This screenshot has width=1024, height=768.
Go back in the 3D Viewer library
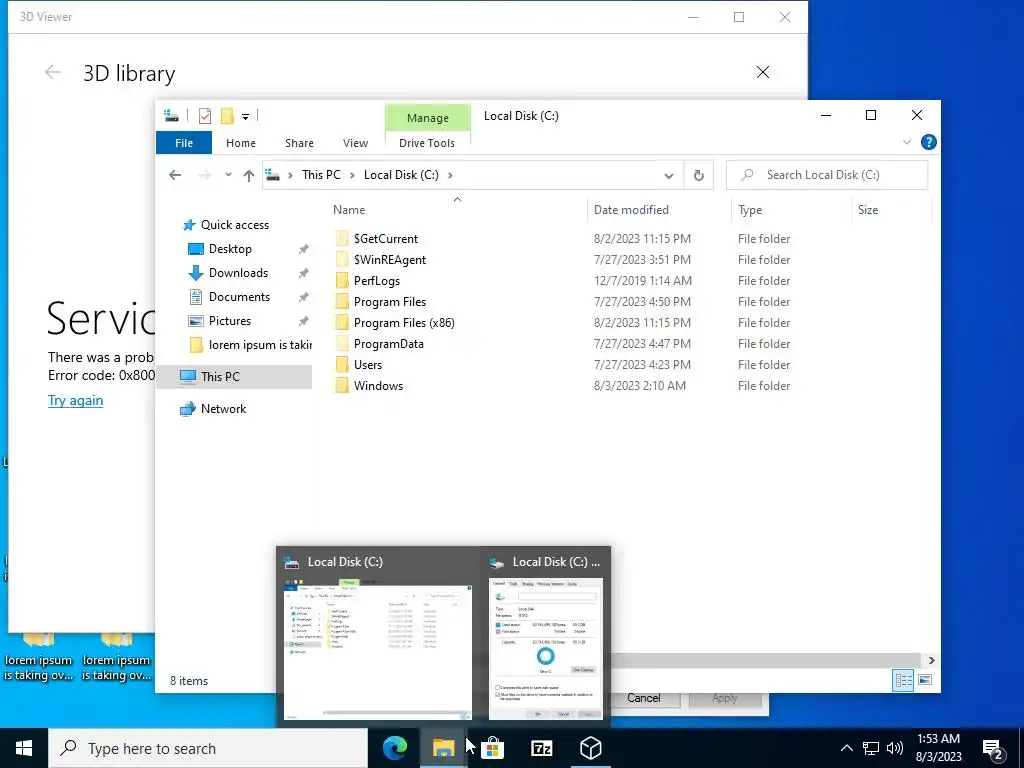pyautogui.click(x=52, y=72)
